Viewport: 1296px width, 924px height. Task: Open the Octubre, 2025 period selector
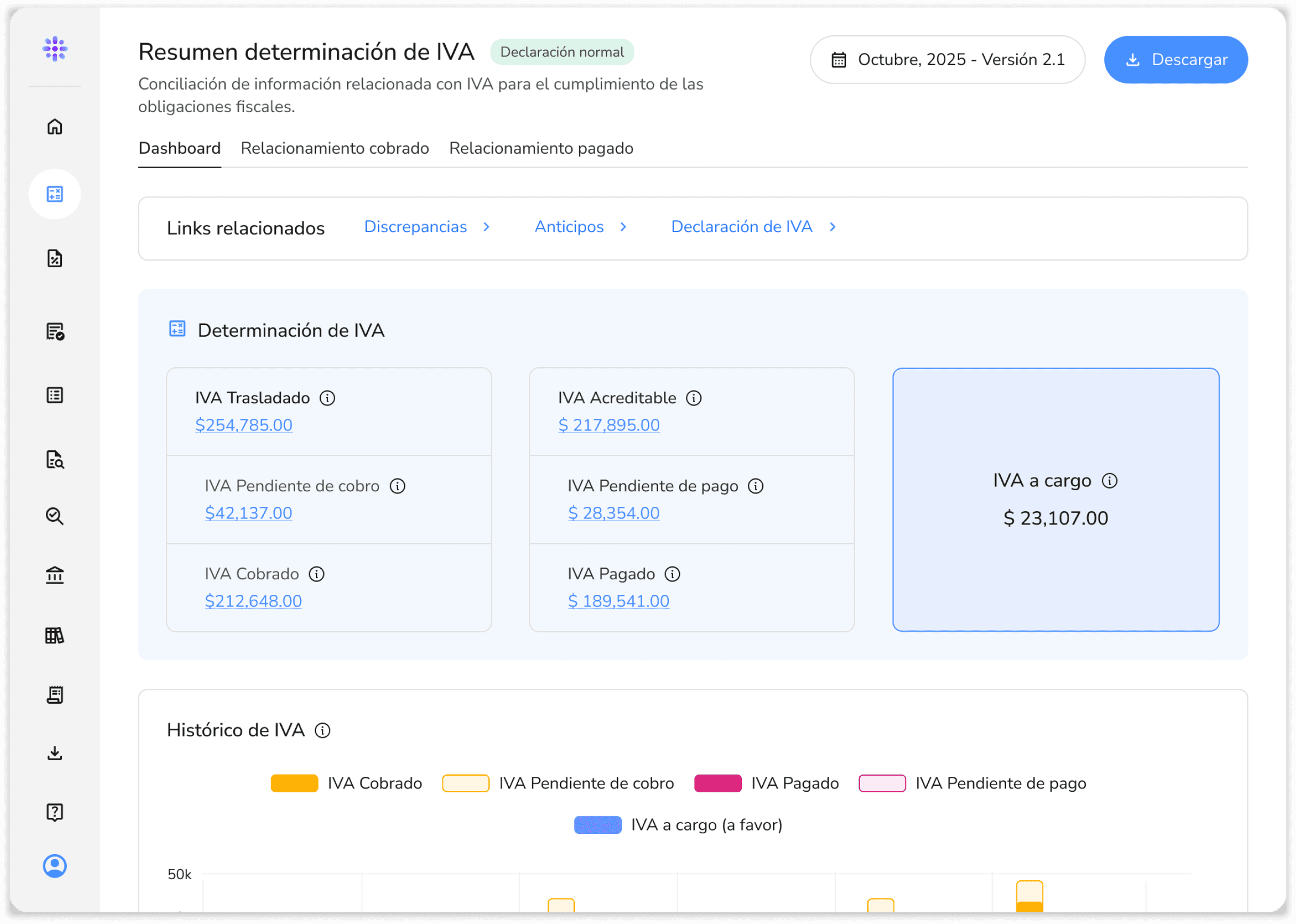tap(947, 59)
